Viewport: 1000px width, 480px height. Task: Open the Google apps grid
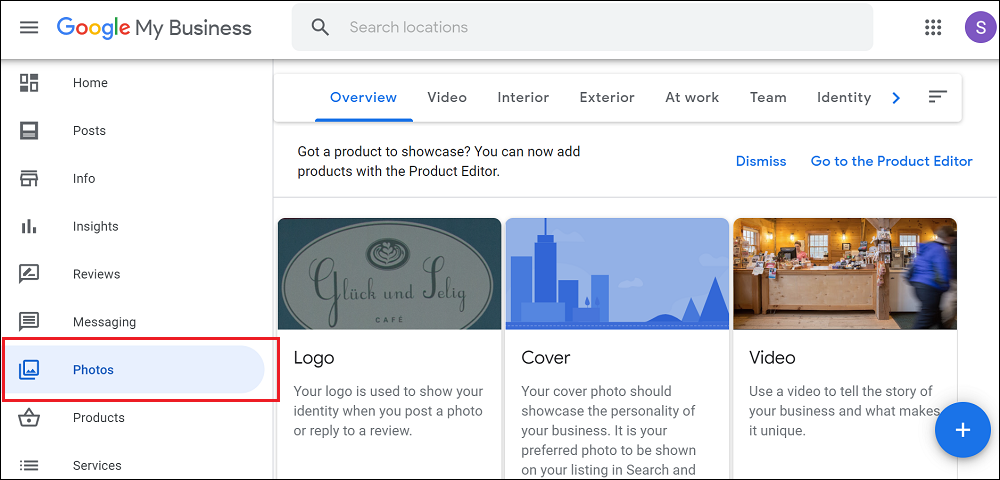[933, 27]
